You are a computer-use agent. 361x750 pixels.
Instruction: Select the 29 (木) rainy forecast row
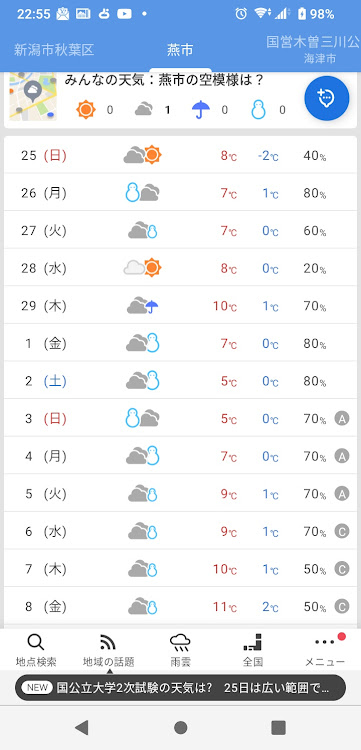[180, 306]
